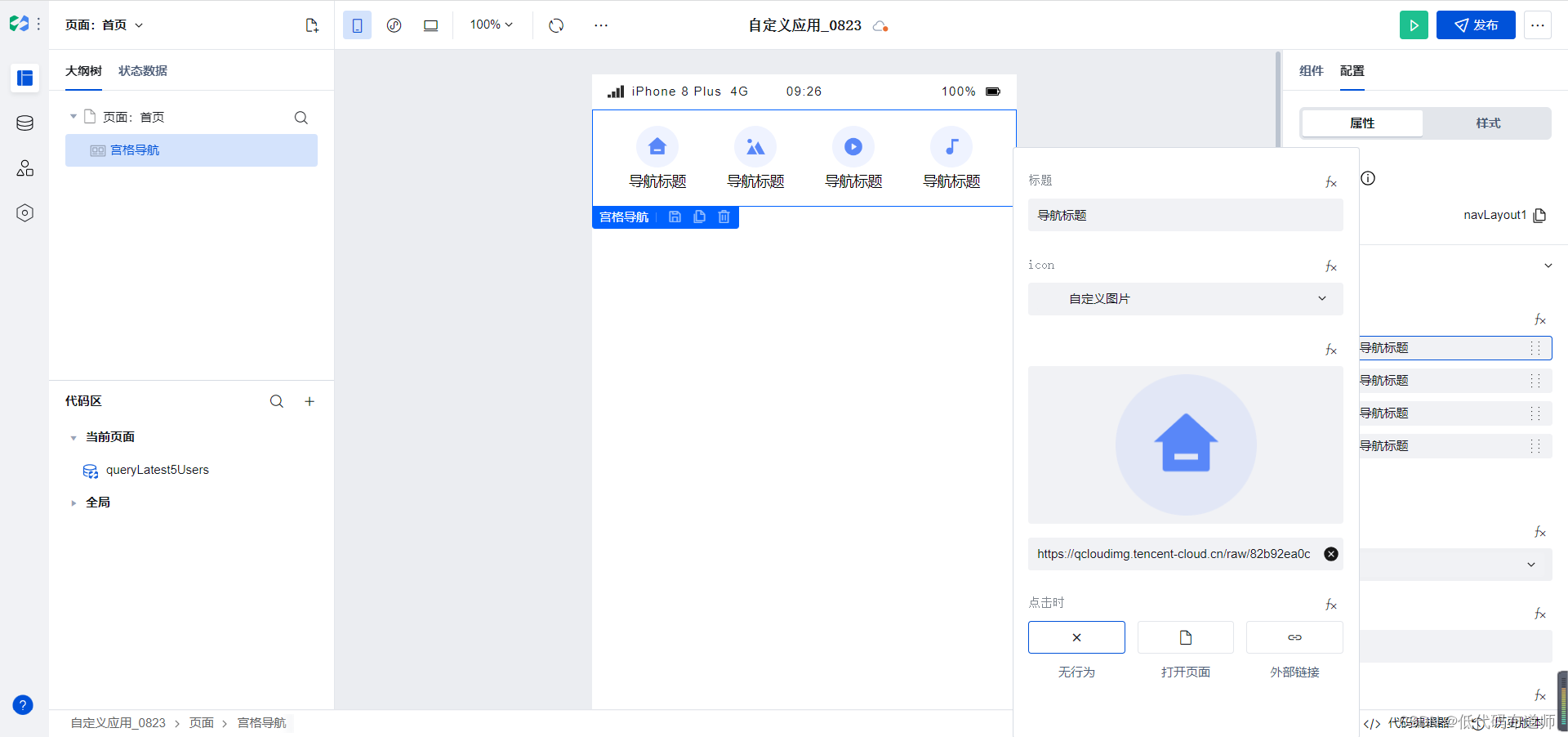Click the info icon in properties panel
Screen dimensions: 1568x737
(x=1368, y=178)
